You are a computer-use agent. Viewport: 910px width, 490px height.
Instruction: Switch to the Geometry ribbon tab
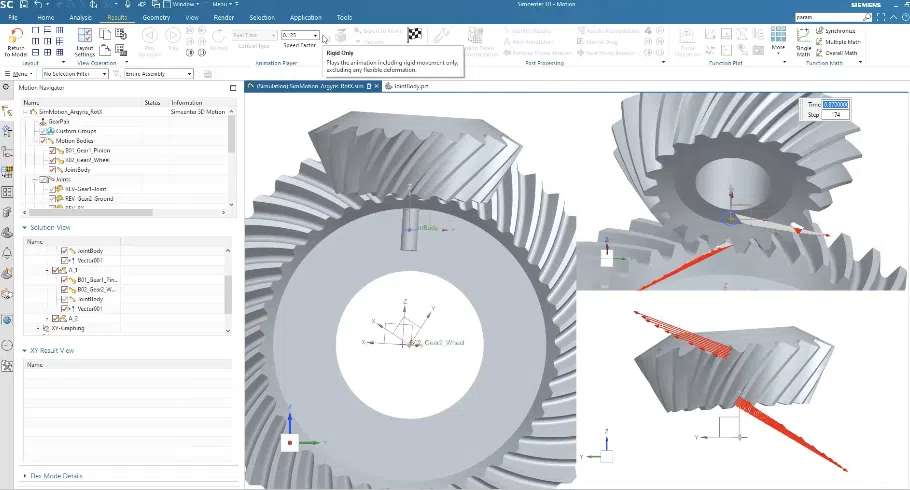(156, 17)
